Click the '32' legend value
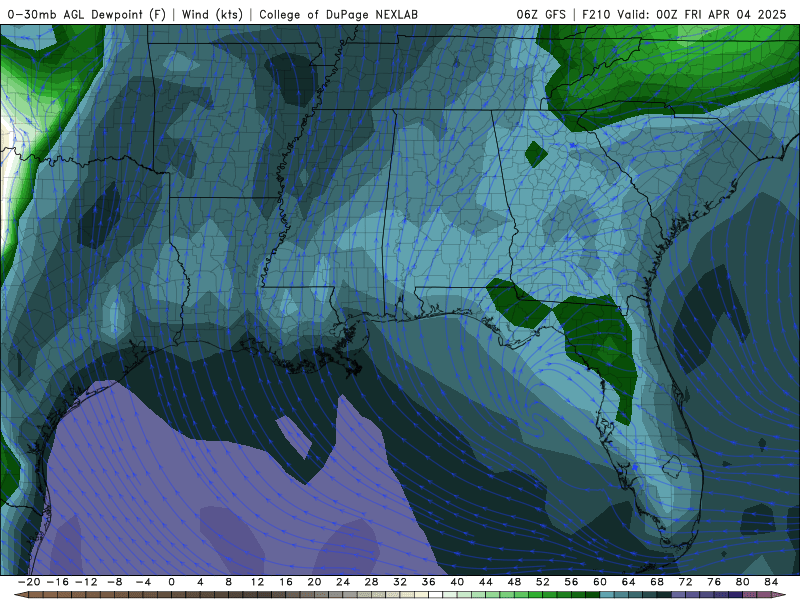 (x=400, y=582)
